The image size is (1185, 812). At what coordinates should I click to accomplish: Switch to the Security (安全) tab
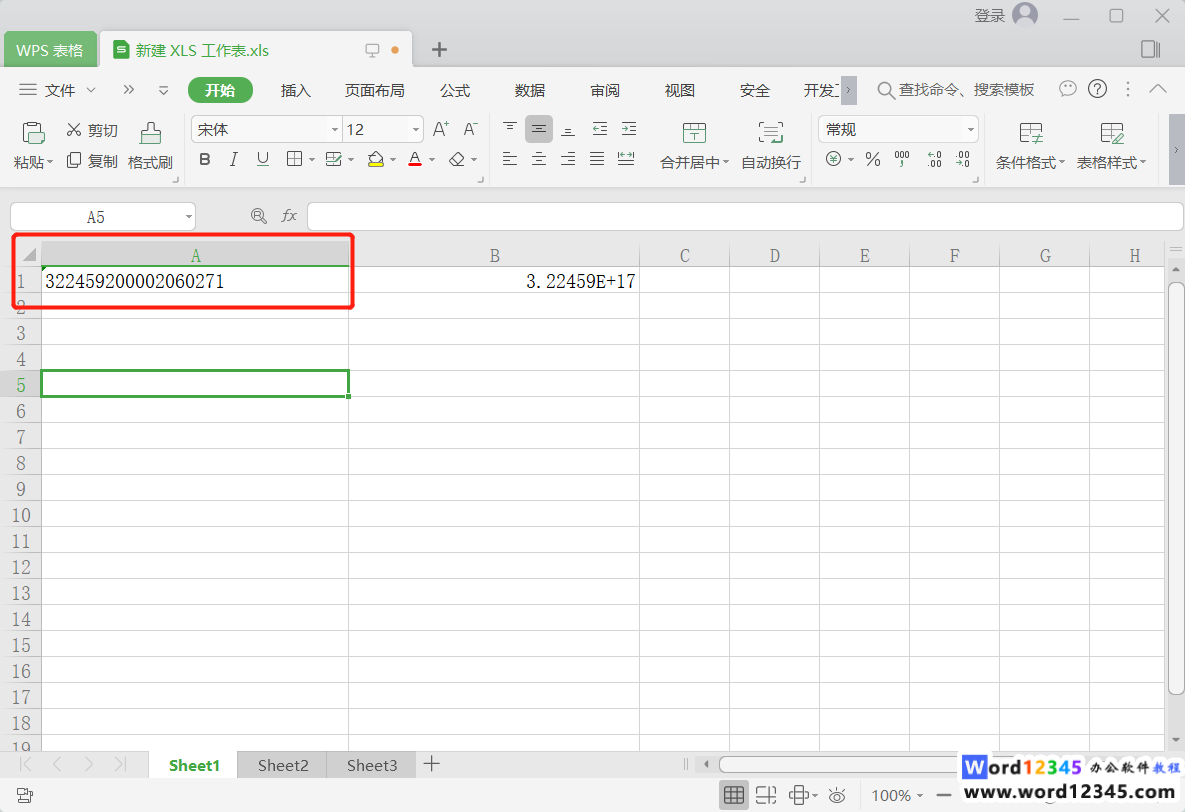[754, 91]
